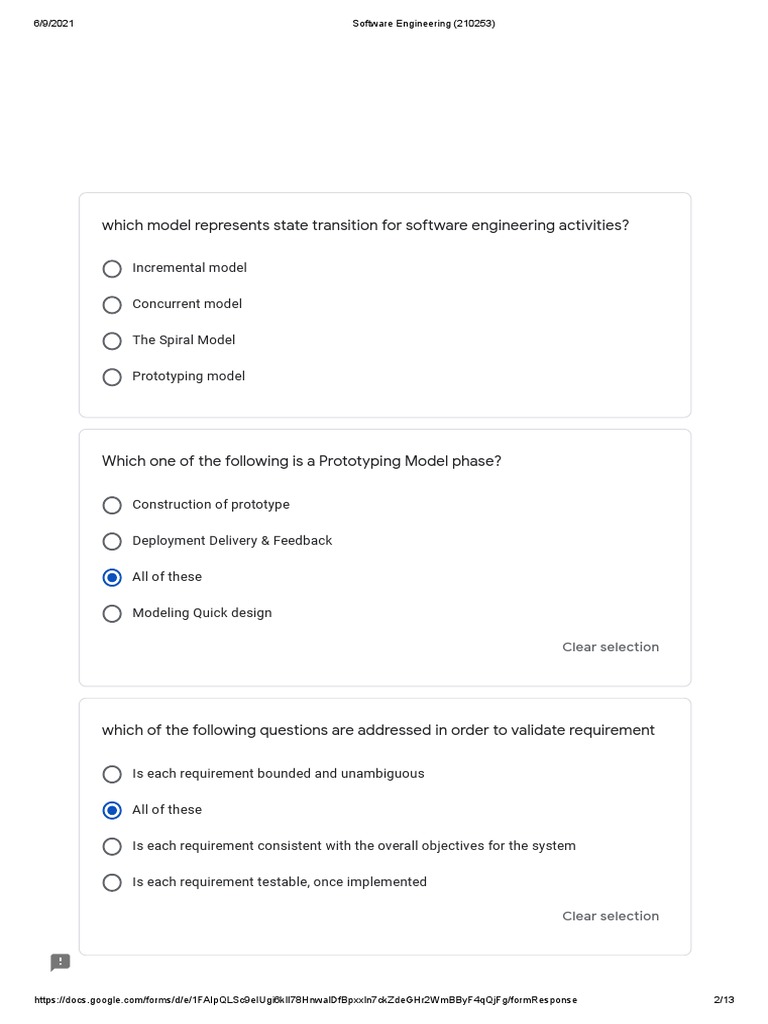Select the Incremental model option

click(112, 269)
